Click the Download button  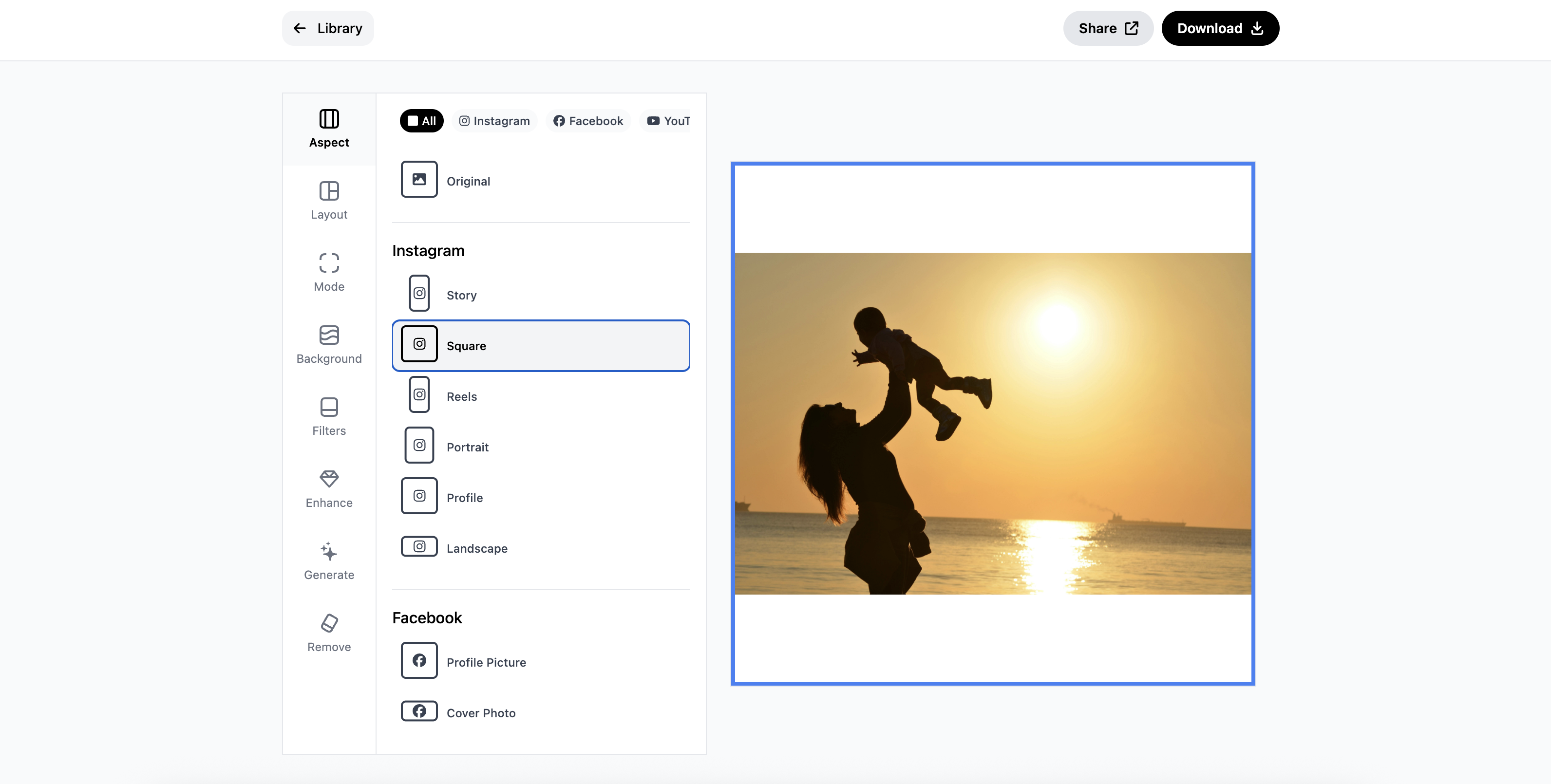[x=1220, y=28]
